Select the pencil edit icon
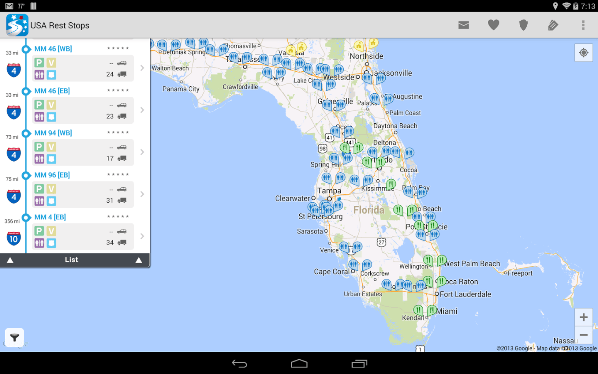 (x=553, y=25)
